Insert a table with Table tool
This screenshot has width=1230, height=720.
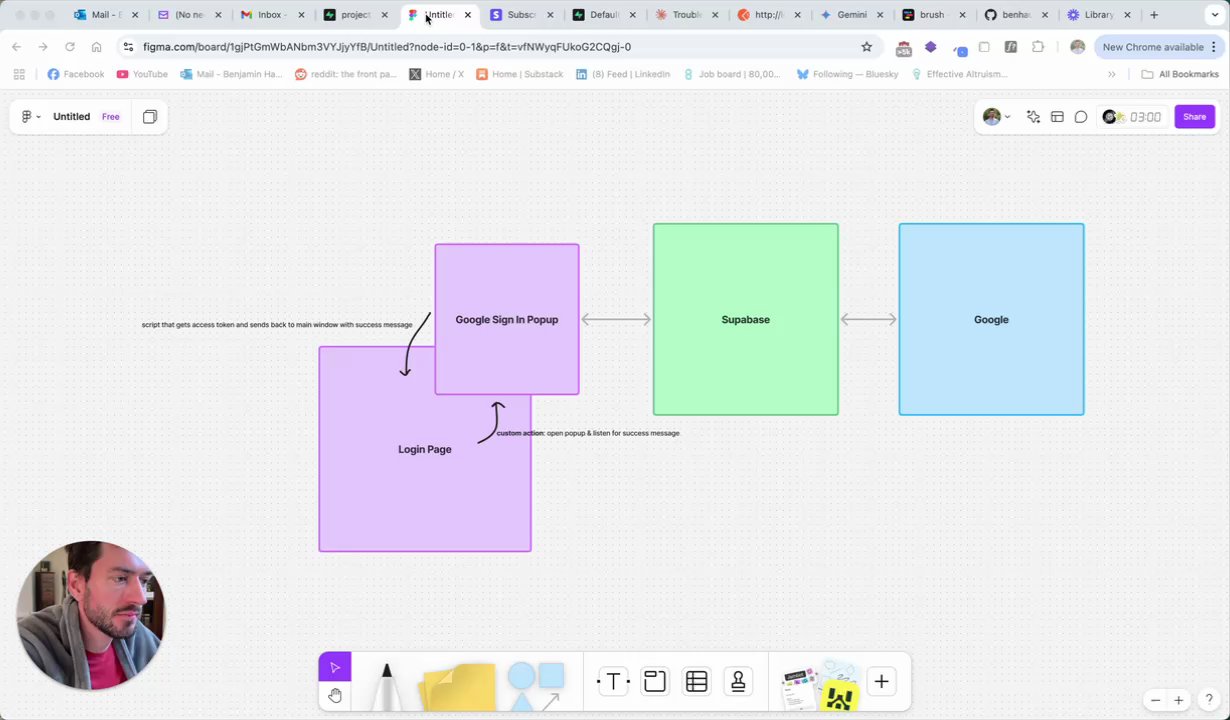click(697, 682)
